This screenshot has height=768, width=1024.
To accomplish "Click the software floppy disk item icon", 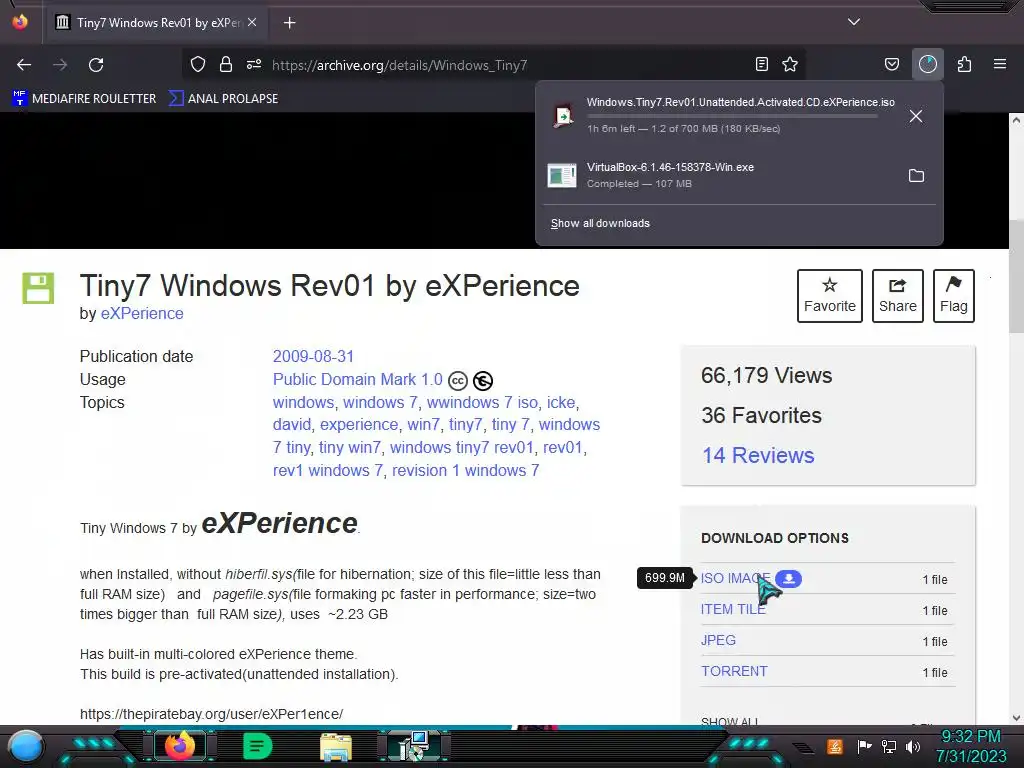I will pos(38,288).
